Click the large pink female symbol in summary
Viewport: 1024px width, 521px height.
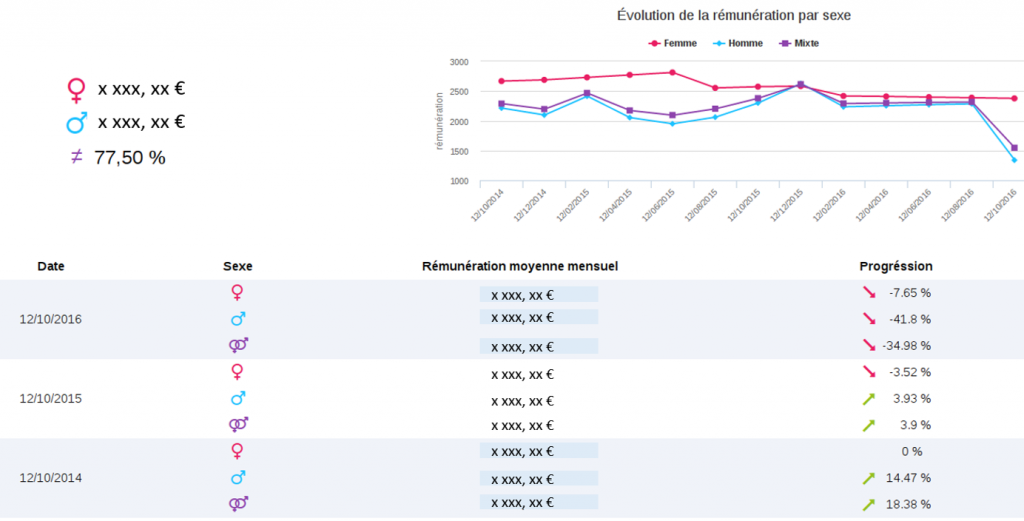pyautogui.click(x=76, y=91)
